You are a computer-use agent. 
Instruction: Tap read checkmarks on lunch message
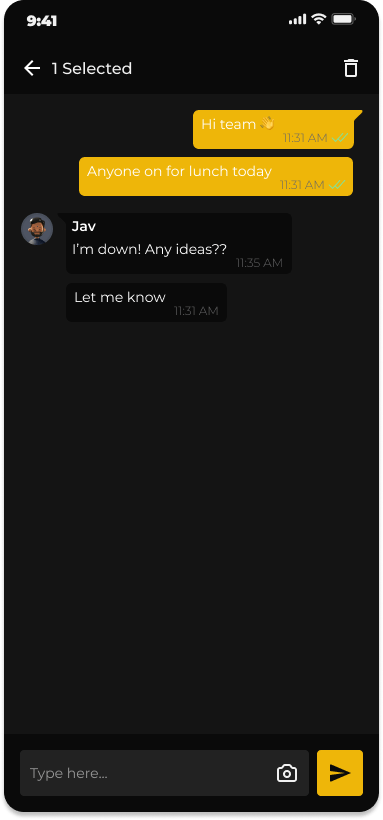click(336, 185)
